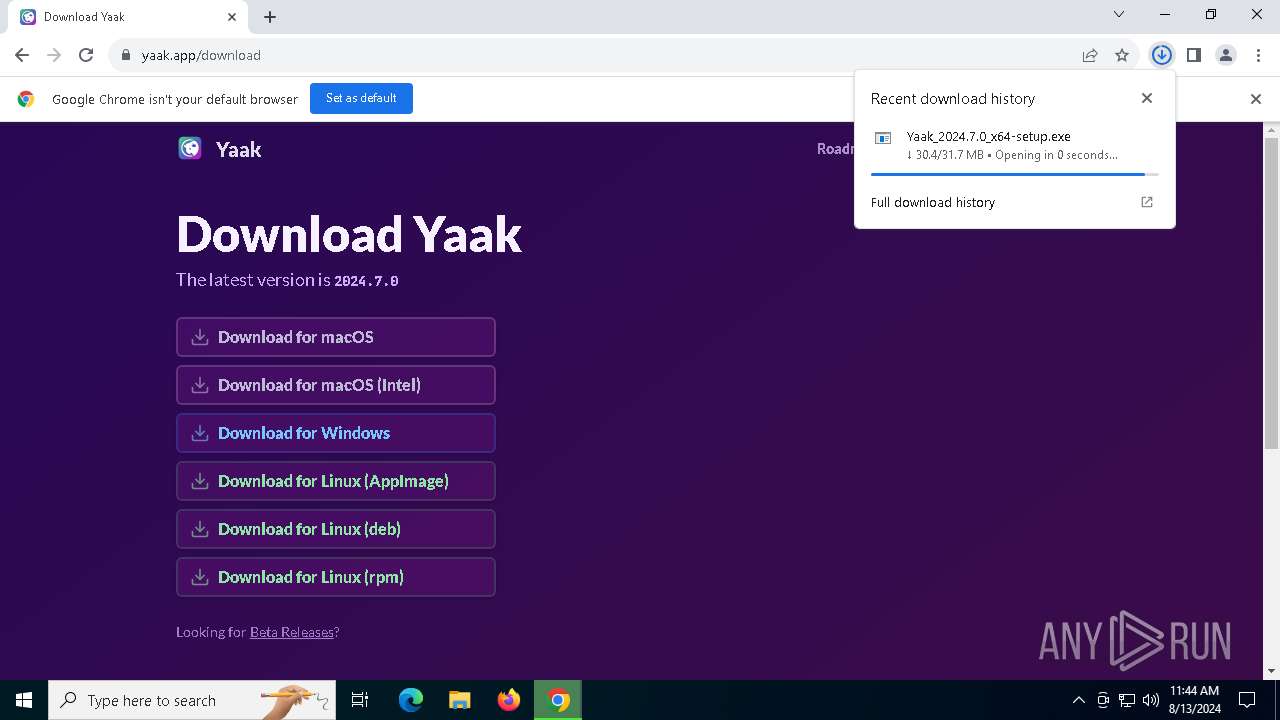This screenshot has width=1280, height=720.
Task: Close the Recent download history popup
Action: (x=1147, y=98)
